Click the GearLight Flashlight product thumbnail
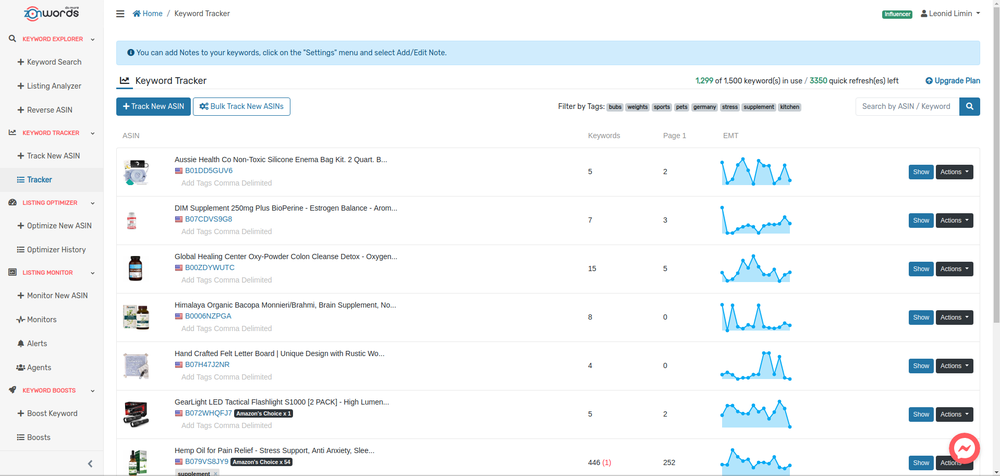The image size is (1000, 476). [x=136, y=414]
